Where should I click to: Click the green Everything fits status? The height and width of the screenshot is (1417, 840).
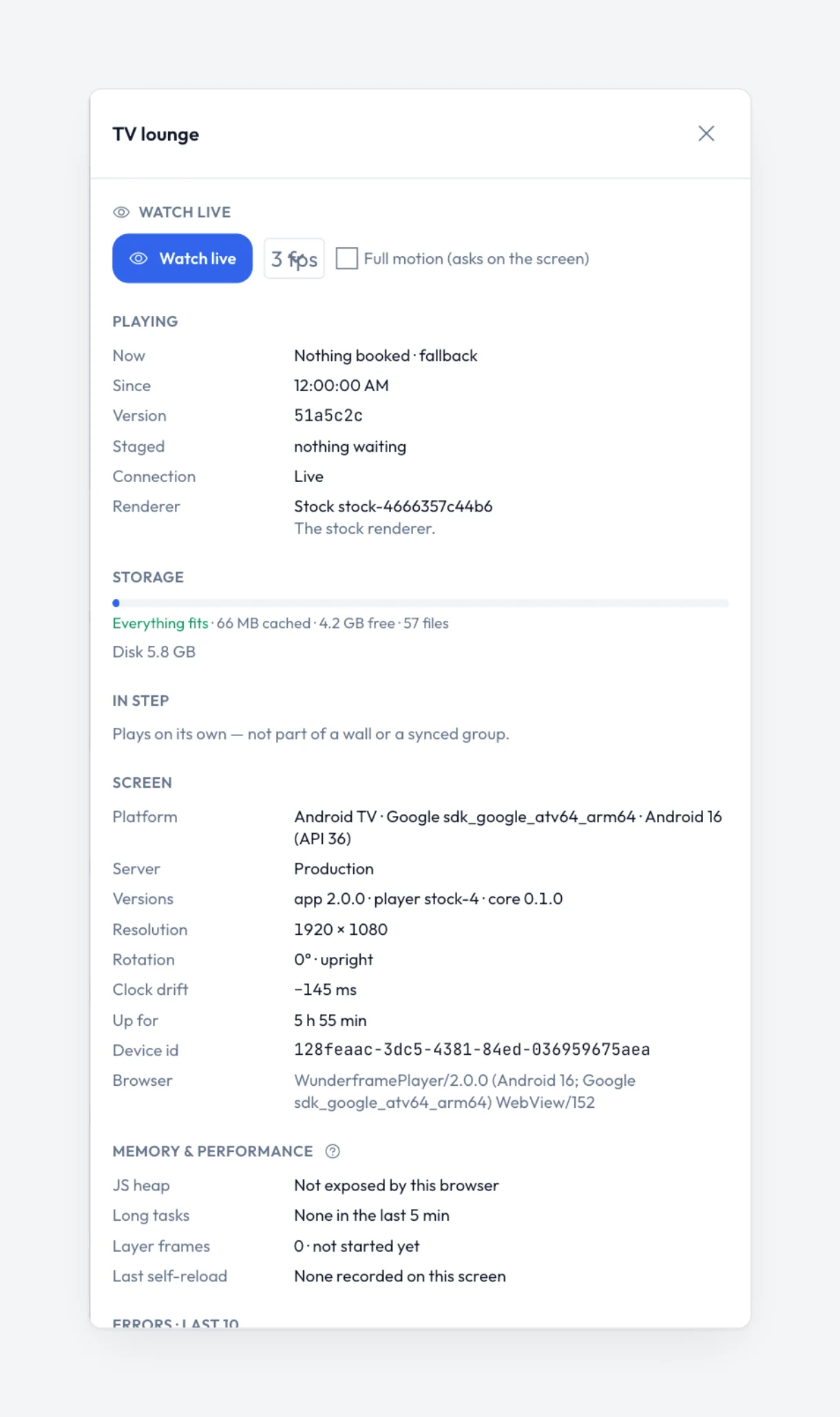point(160,623)
